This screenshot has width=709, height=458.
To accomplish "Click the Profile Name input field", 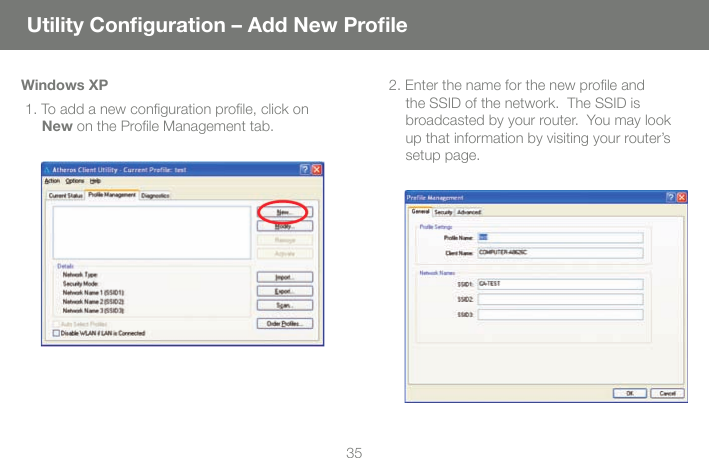I will tap(560, 238).
